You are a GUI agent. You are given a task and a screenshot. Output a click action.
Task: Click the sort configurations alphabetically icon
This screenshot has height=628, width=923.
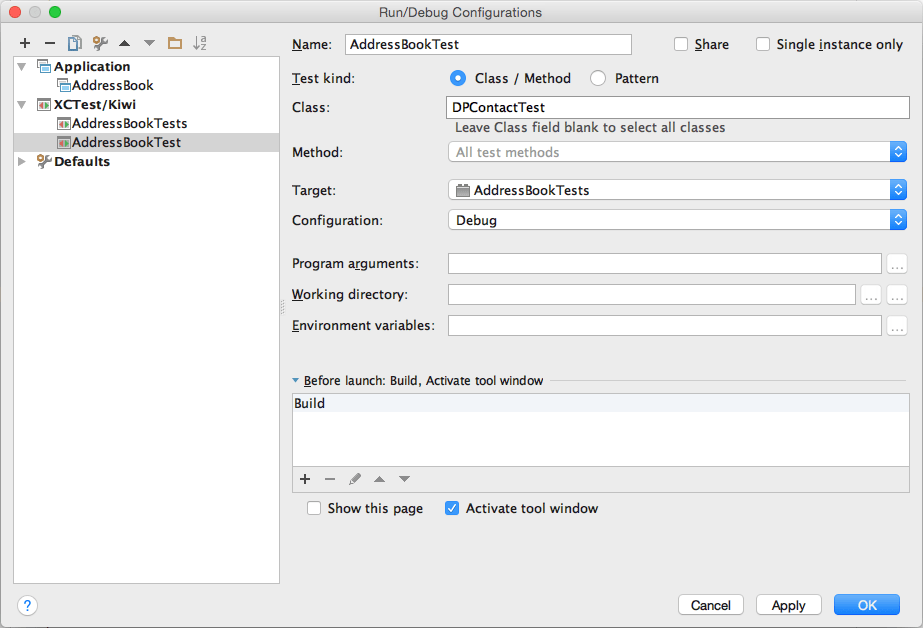(x=200, y=43)
